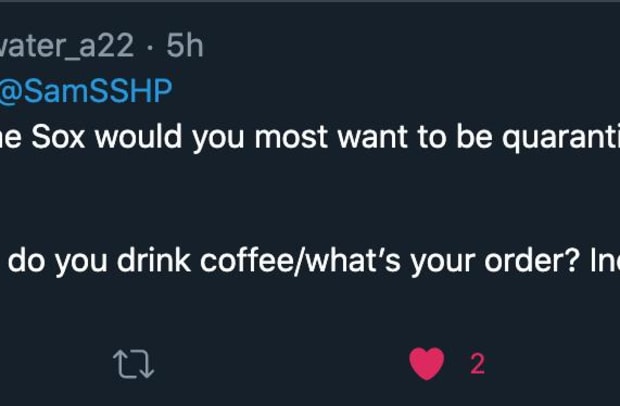620x406 pixels.
Task: Open the @SamSSHP mentioned profile
Action: pyautogui.click(x=85, y=91)
